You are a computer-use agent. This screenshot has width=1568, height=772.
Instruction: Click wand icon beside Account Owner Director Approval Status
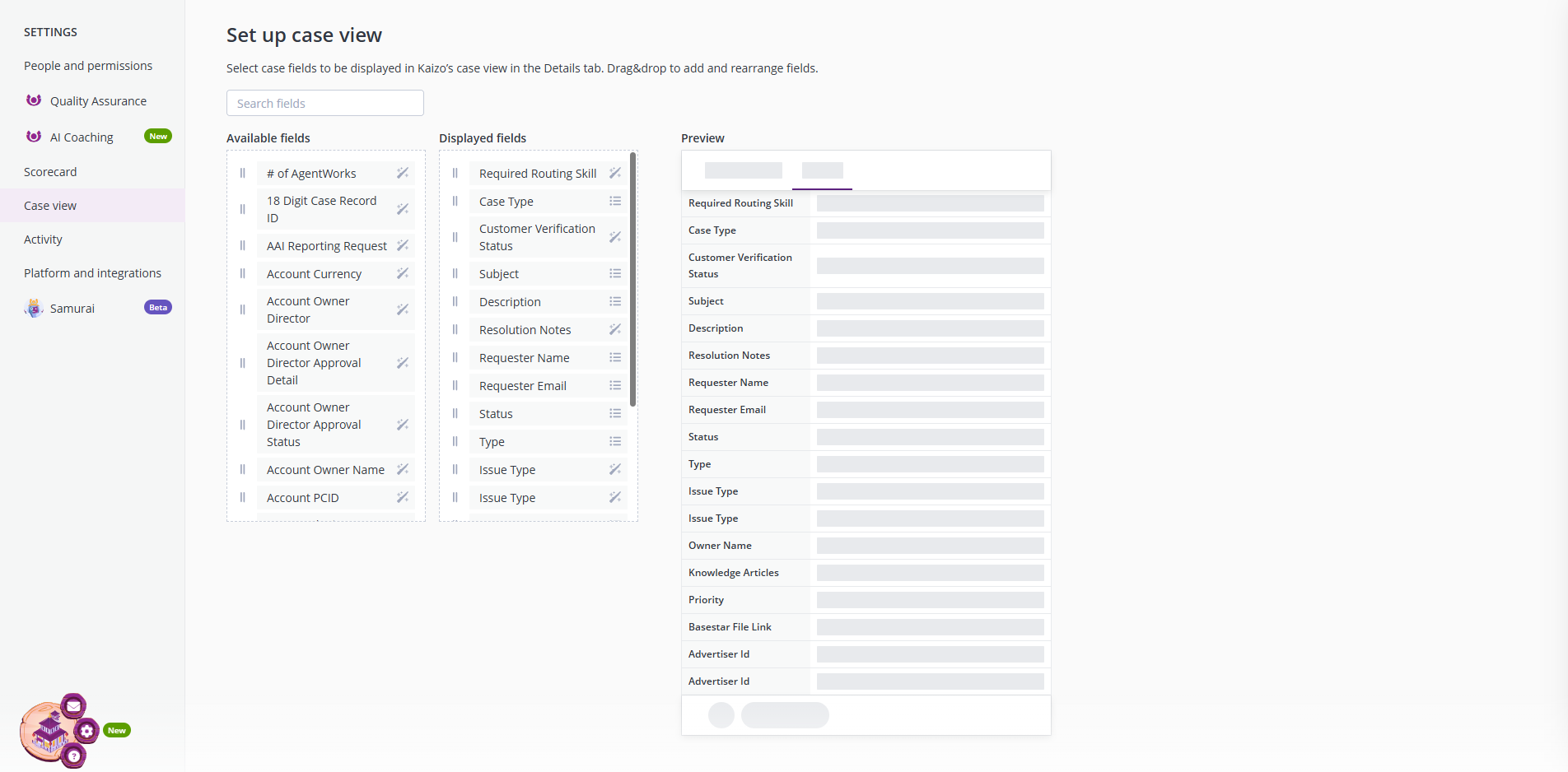pos(403,425)
